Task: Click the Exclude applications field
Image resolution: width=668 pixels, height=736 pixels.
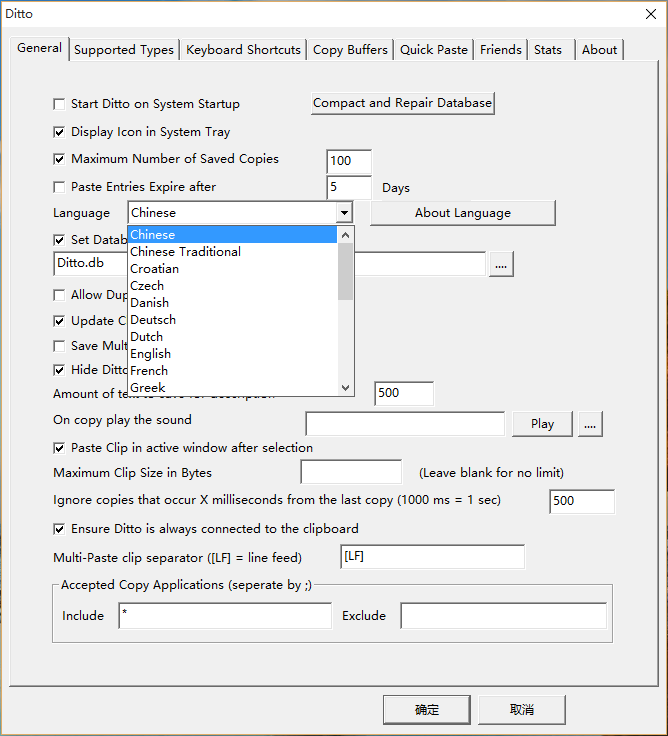Action: coord(504,616)
